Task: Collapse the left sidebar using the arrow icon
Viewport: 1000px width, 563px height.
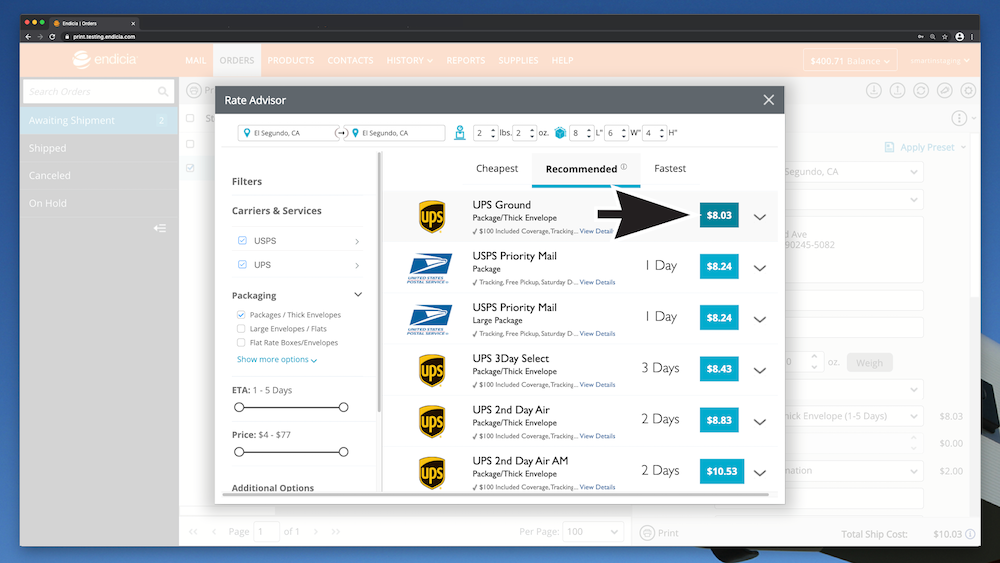Action: pos(159,228)
